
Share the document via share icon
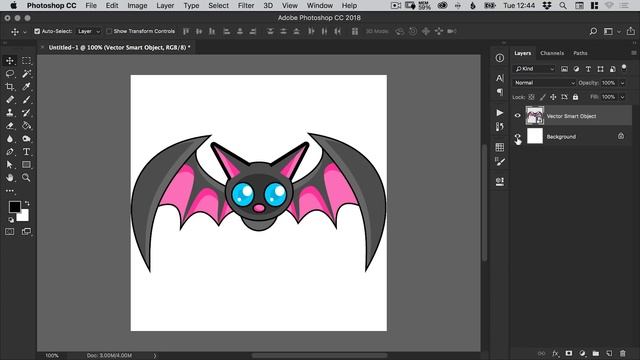[x=631, y=31]
